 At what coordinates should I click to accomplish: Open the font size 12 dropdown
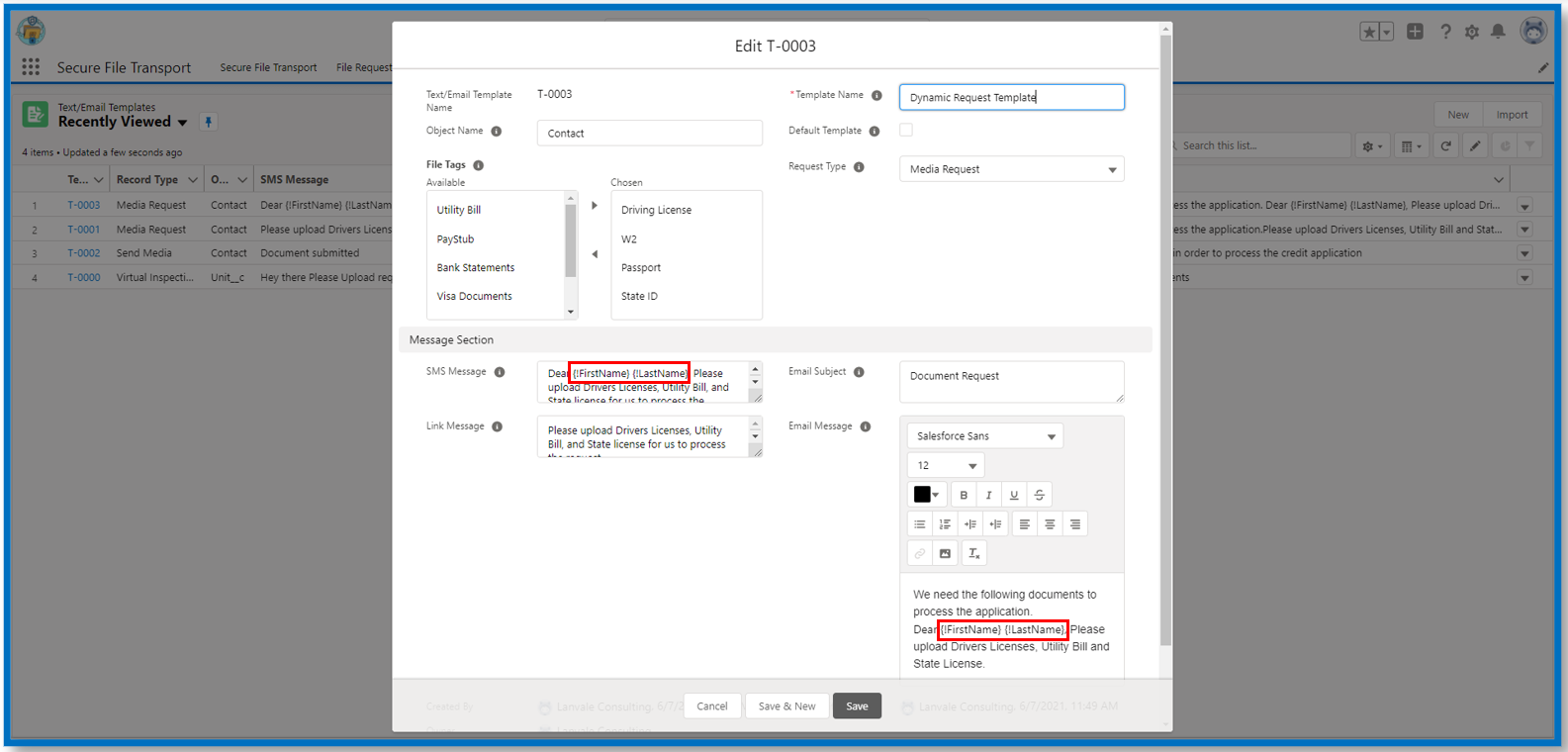(x=946, y=465)
